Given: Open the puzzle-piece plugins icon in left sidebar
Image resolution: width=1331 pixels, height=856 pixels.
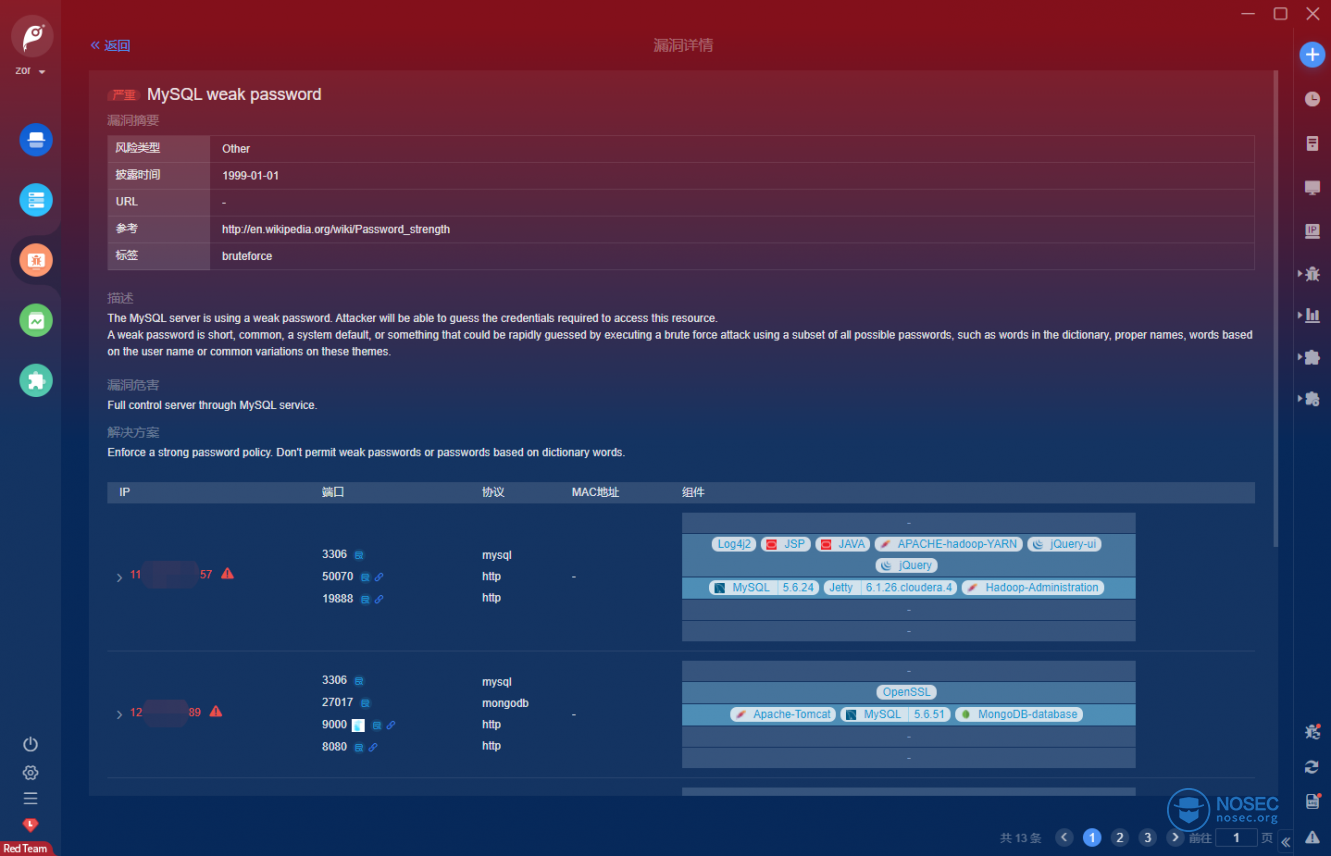Looking at the screenshot, I should pos(36,380).
